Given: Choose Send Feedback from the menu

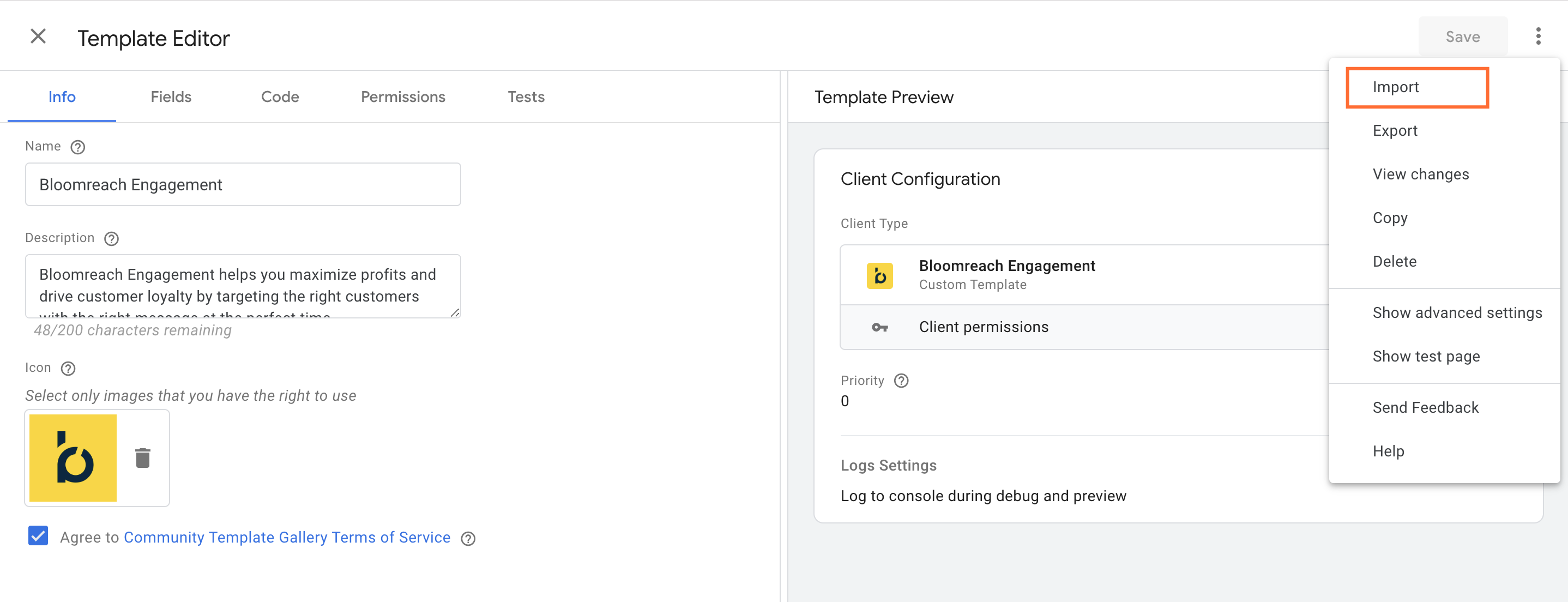Looking at the screenshot, I should tap(1444, 408).
